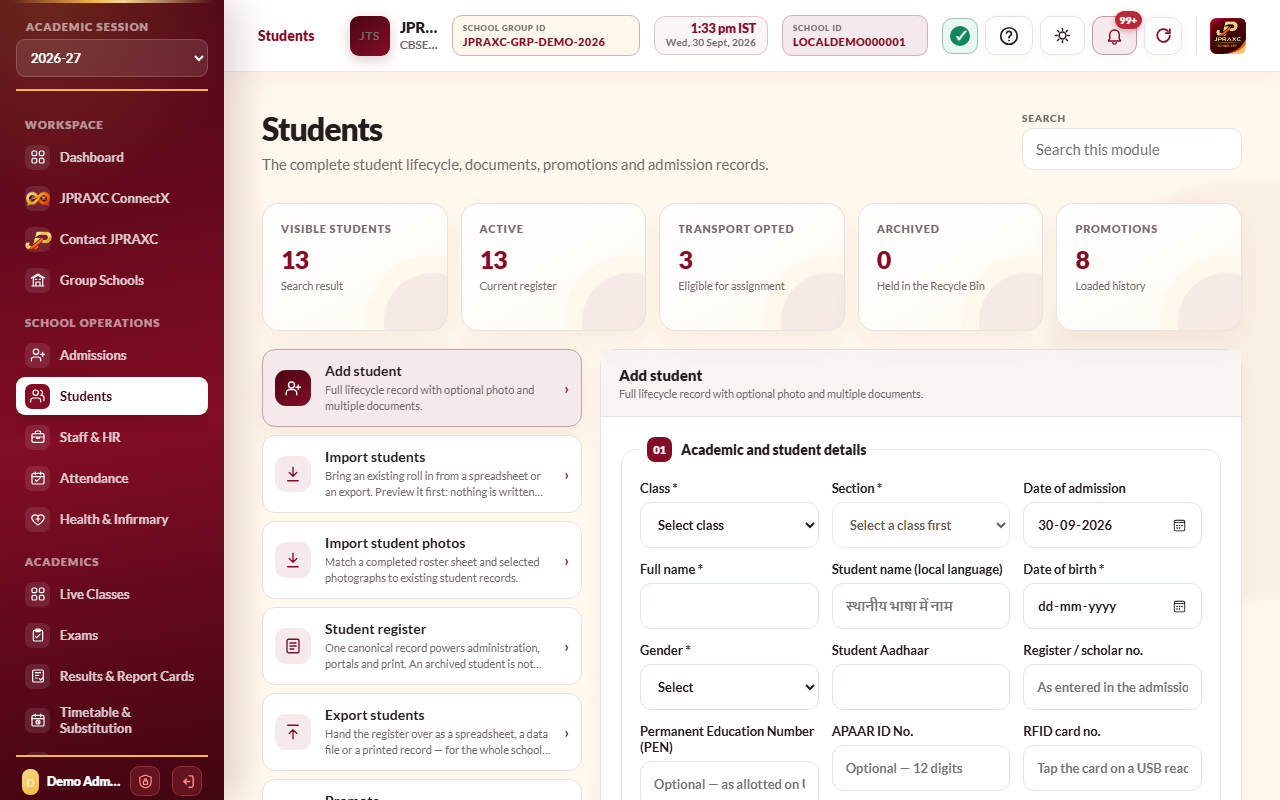Open notifications bell with 99+ badge
Viewport: 1280px width, 800px height.
pos(1114,36)
